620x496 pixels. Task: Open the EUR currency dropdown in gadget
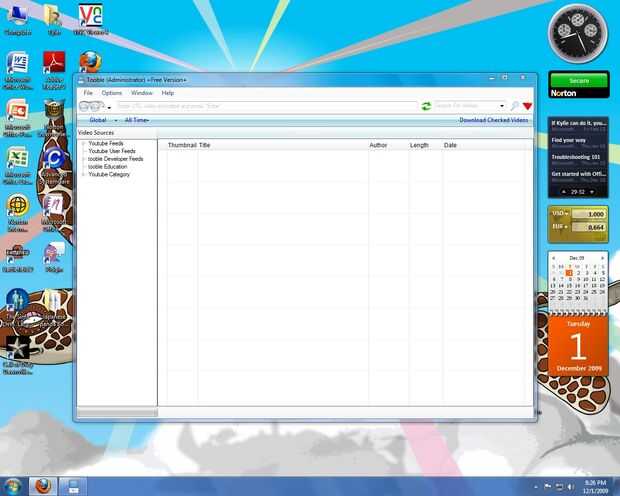coord(560,227)
